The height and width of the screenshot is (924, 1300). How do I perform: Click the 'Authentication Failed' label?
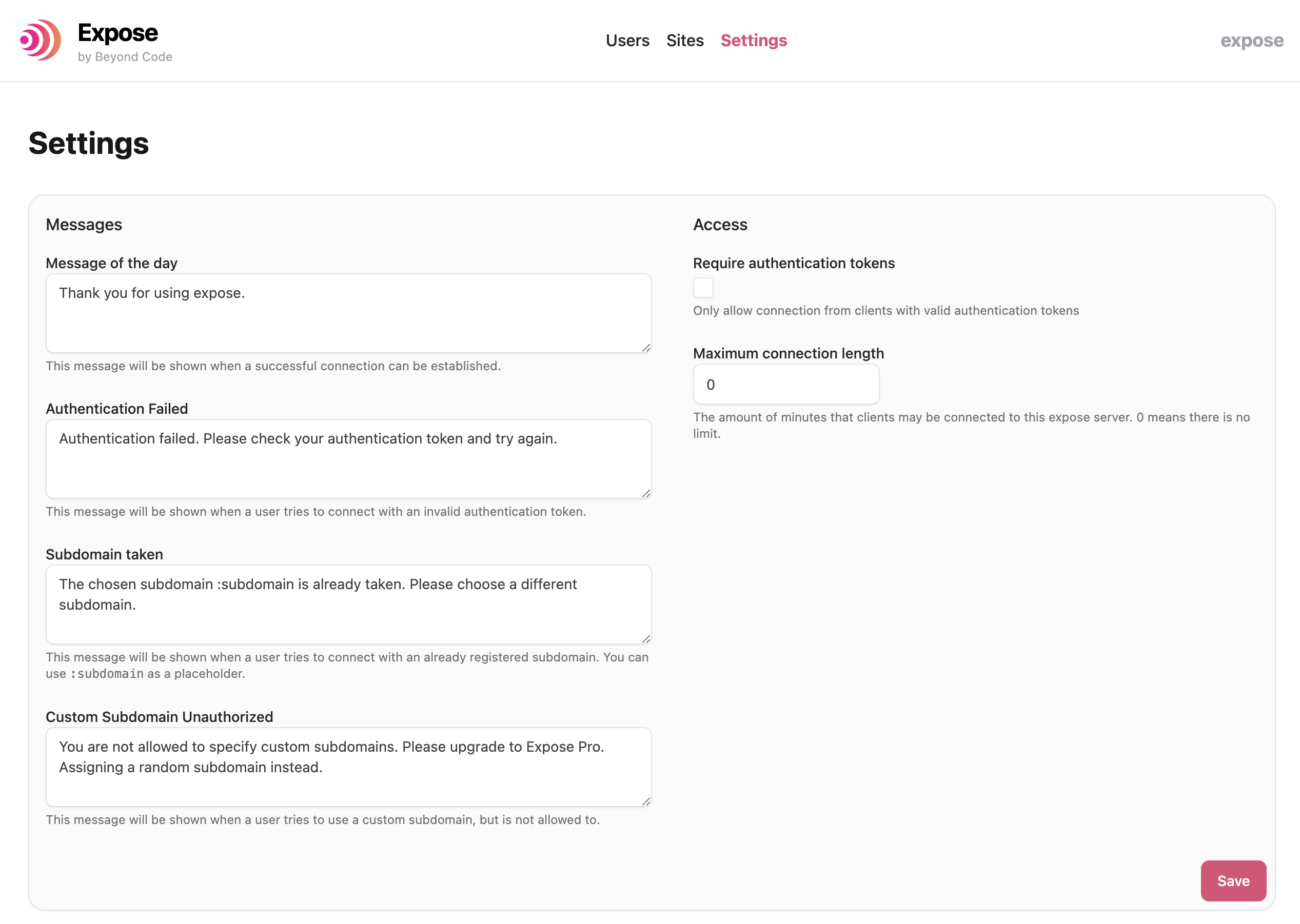click(x=116, y=409)
